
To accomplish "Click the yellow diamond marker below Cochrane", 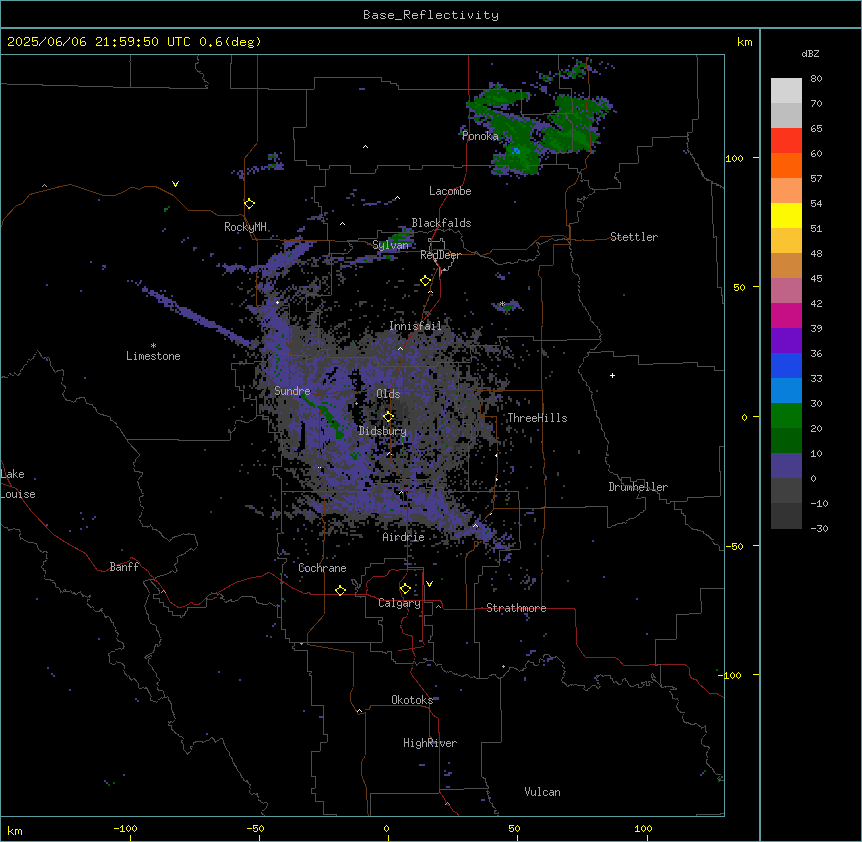I will 340,590.
